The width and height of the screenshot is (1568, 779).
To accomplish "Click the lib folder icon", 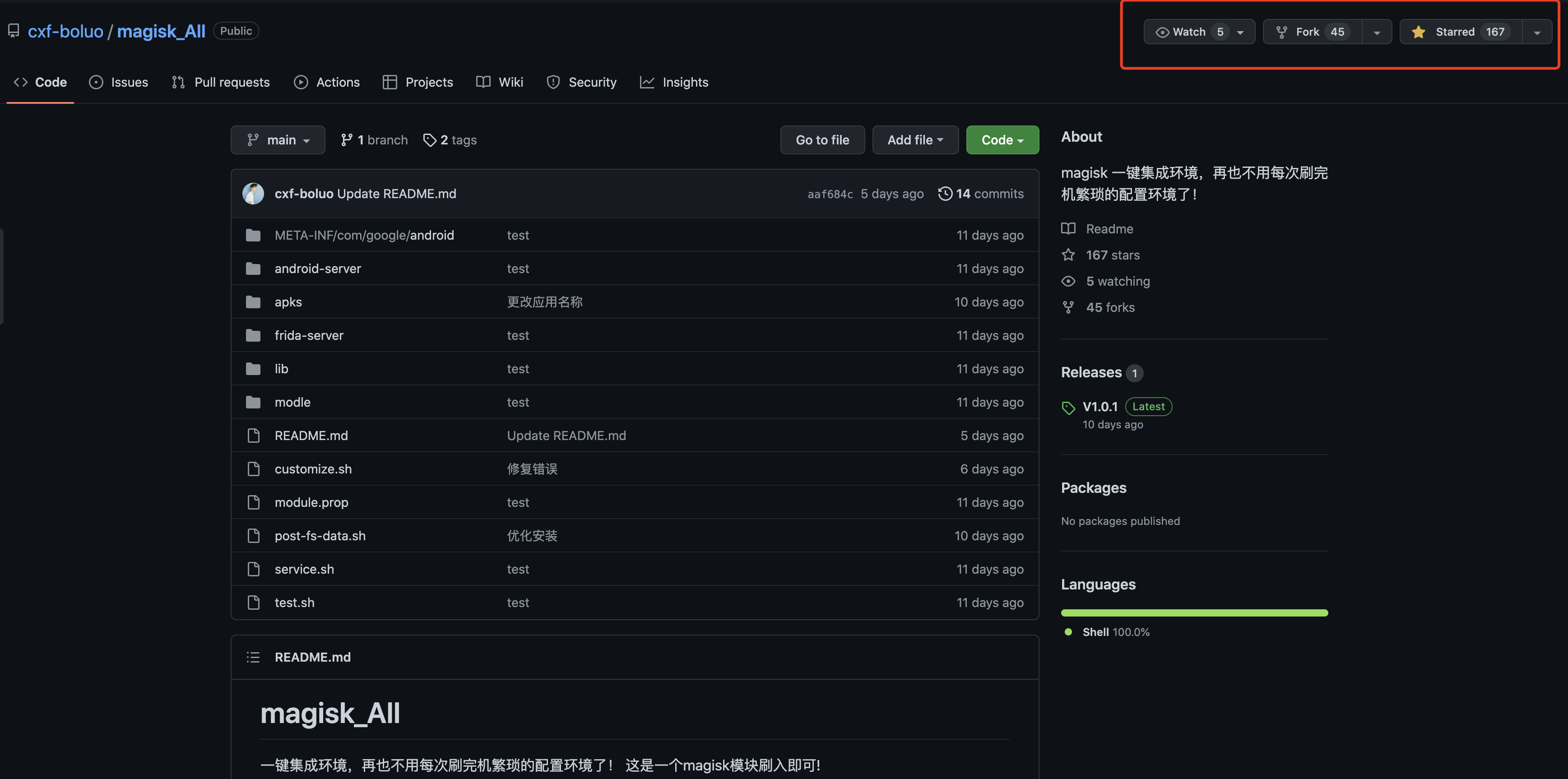I will (253, 369).
